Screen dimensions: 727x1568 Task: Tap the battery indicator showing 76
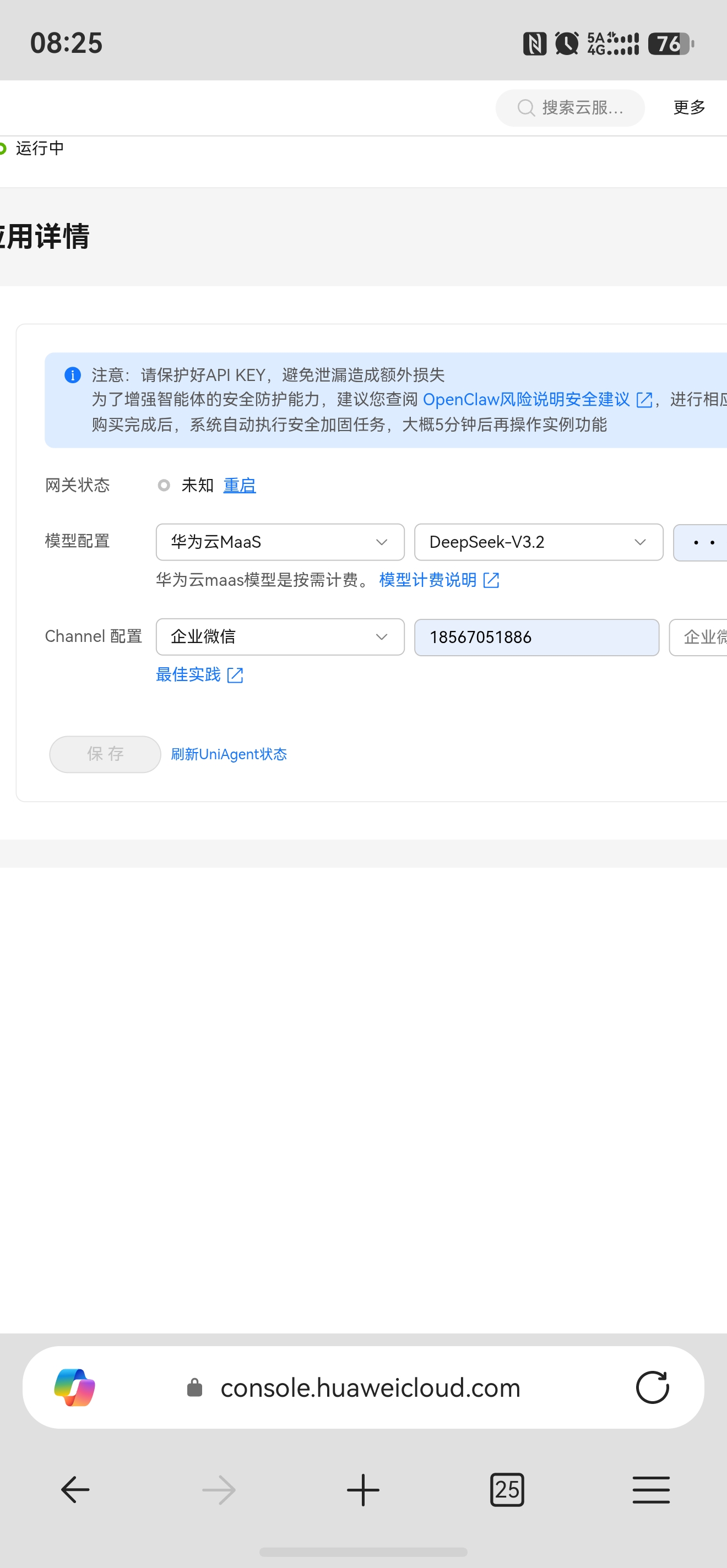pyautogui.click(x=671, y=44)
